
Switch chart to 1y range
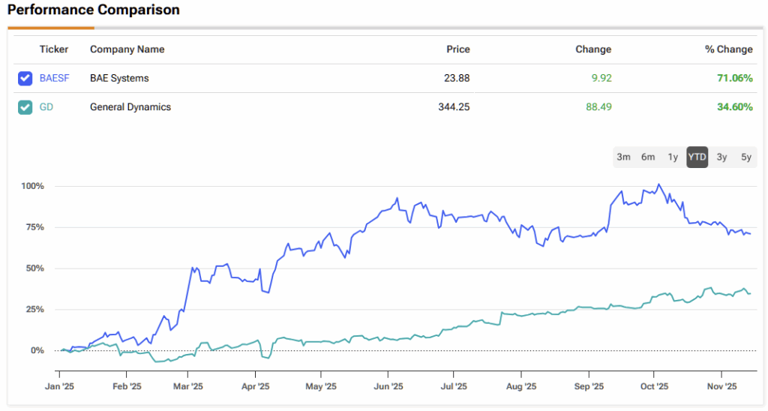coord(673,157)
